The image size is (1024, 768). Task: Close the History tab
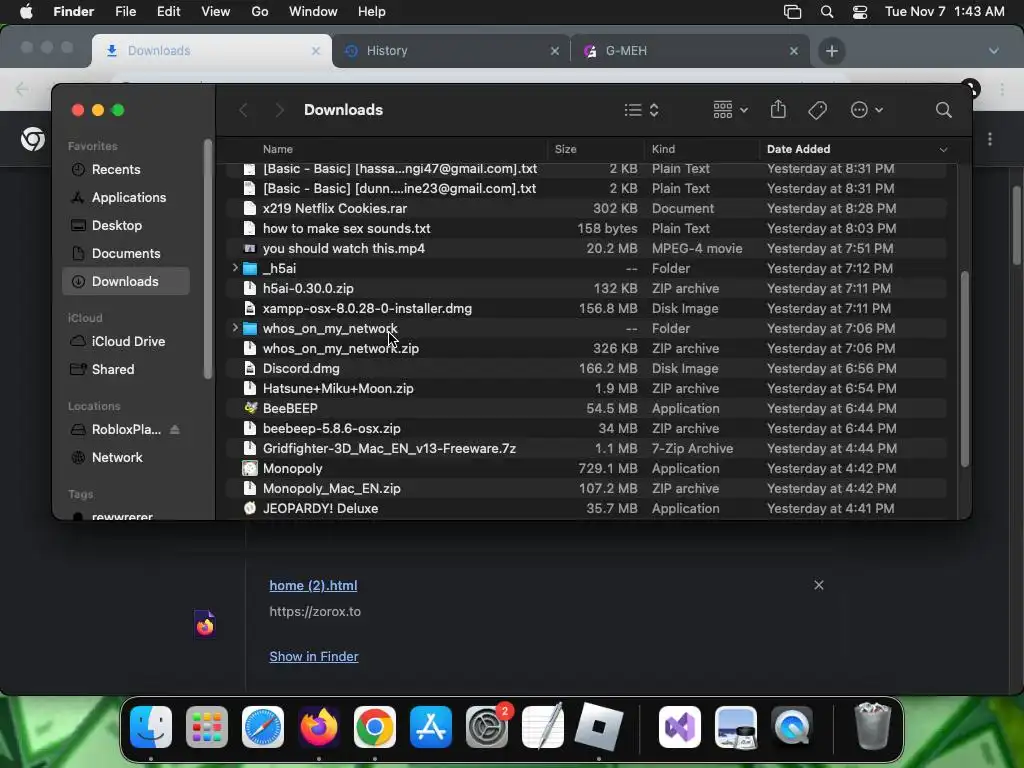point(554,51)
